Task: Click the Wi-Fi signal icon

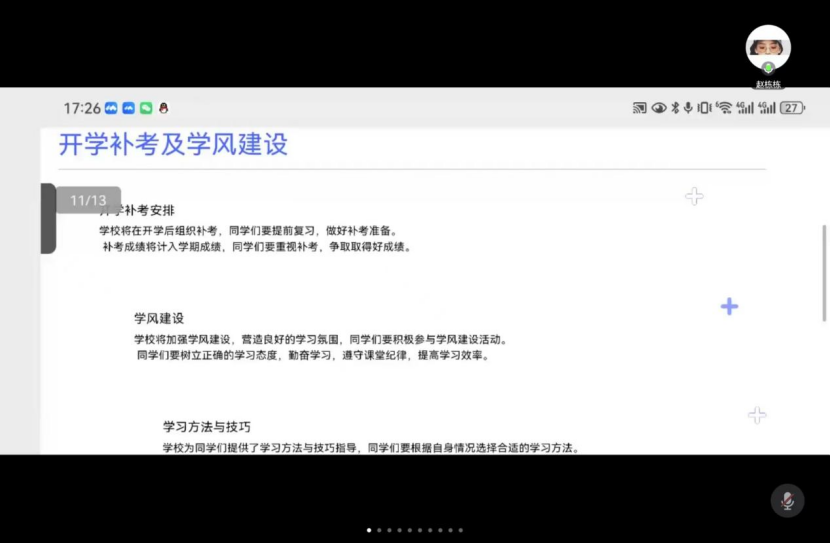Action: tap(724, 108)
